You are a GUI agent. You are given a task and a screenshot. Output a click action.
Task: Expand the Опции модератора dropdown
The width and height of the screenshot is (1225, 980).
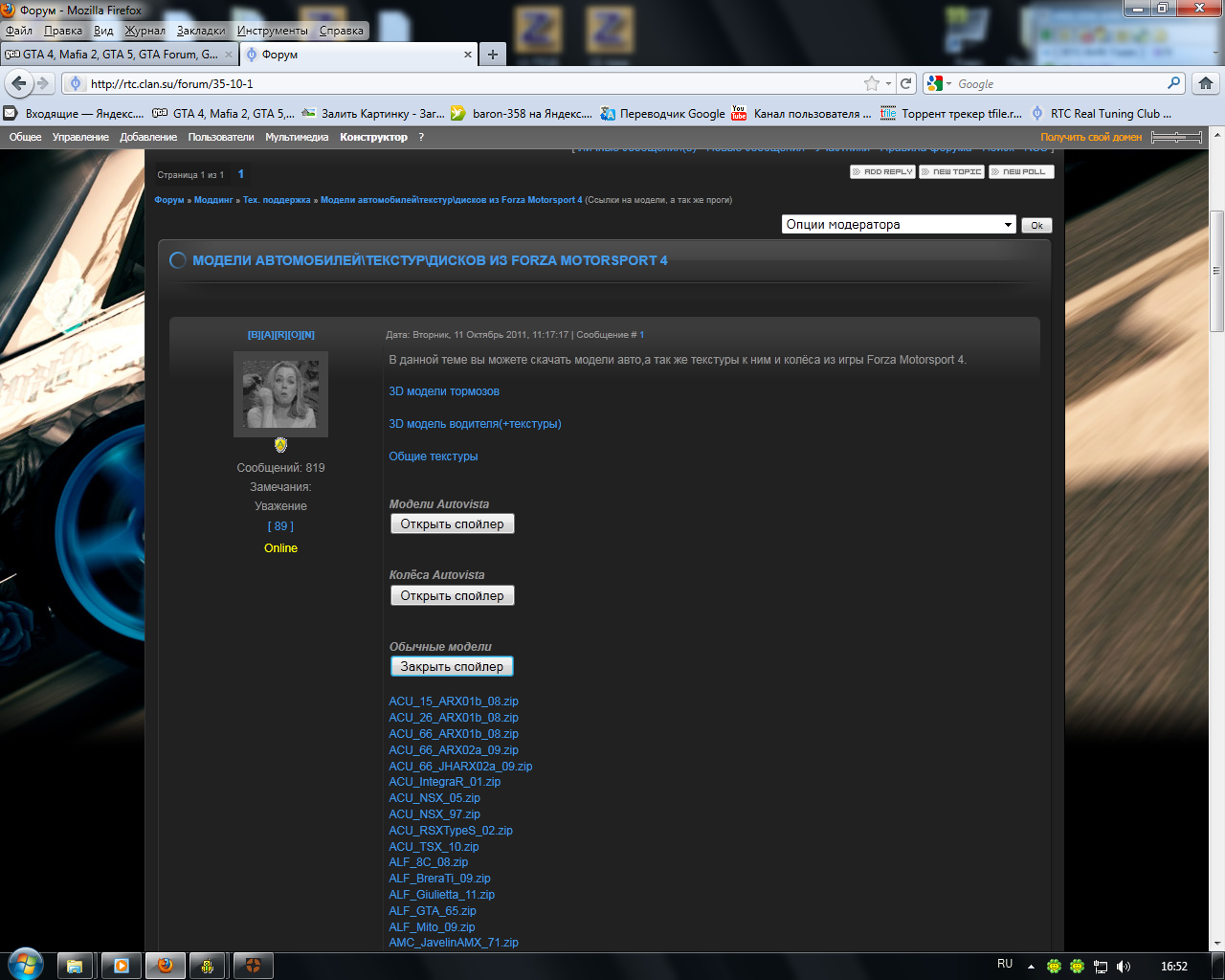pyautogui.click(x=899, y=225)
